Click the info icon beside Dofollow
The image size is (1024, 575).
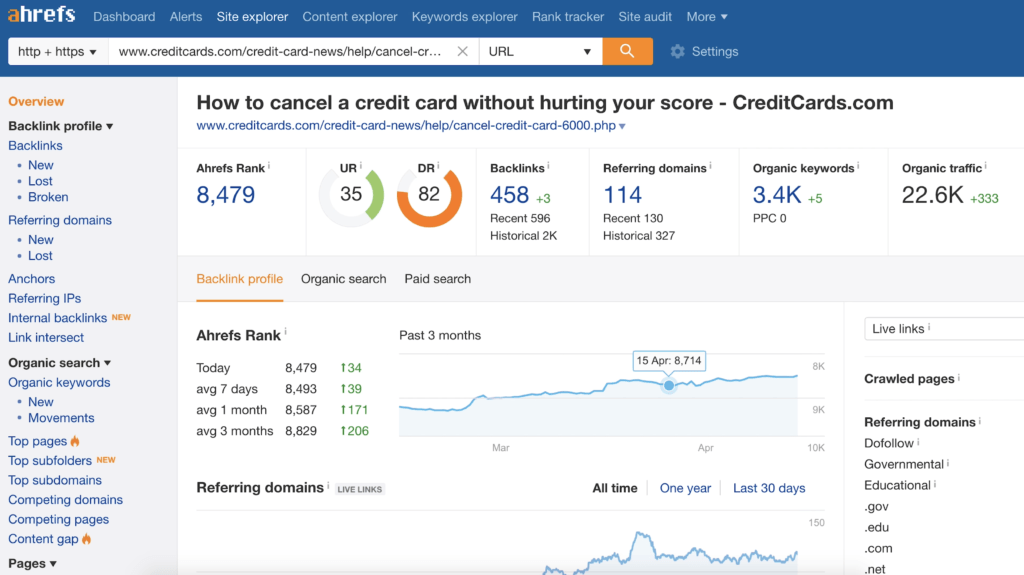click(x=918, y=442)
